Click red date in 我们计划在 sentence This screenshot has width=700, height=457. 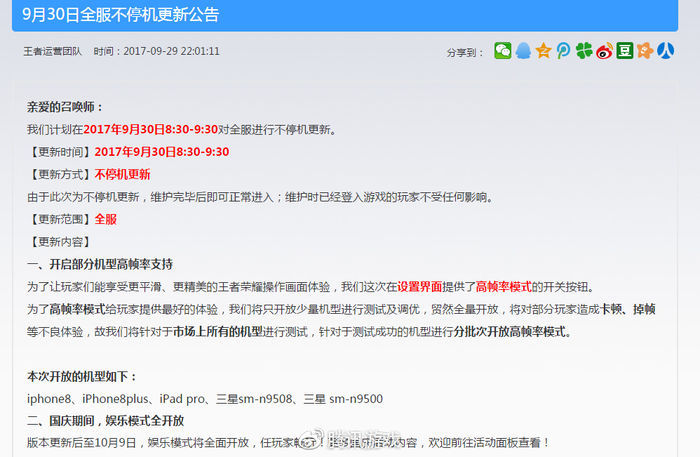[x=150, y=129]
